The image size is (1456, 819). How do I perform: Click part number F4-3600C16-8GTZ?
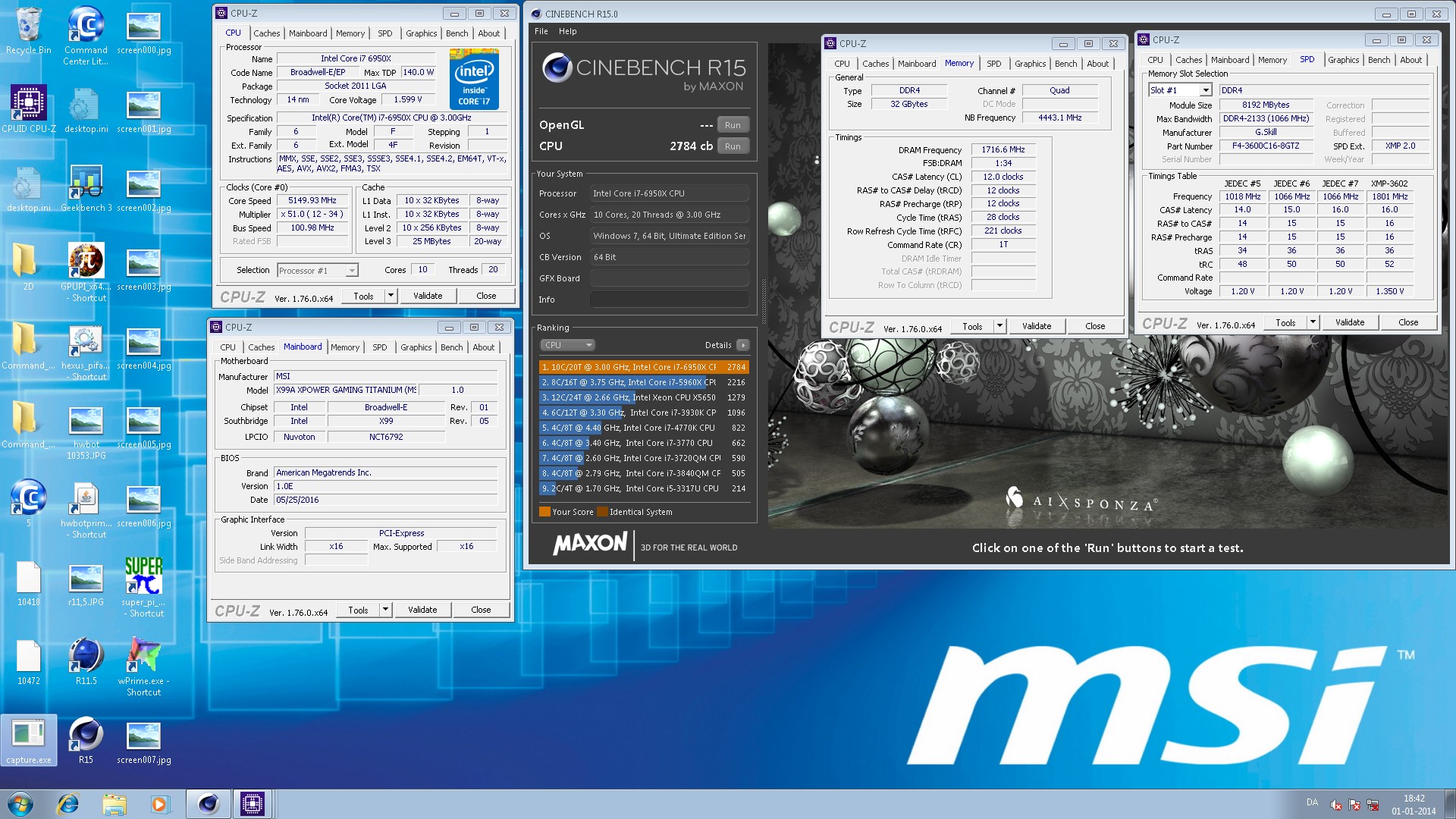point(1265,146)
